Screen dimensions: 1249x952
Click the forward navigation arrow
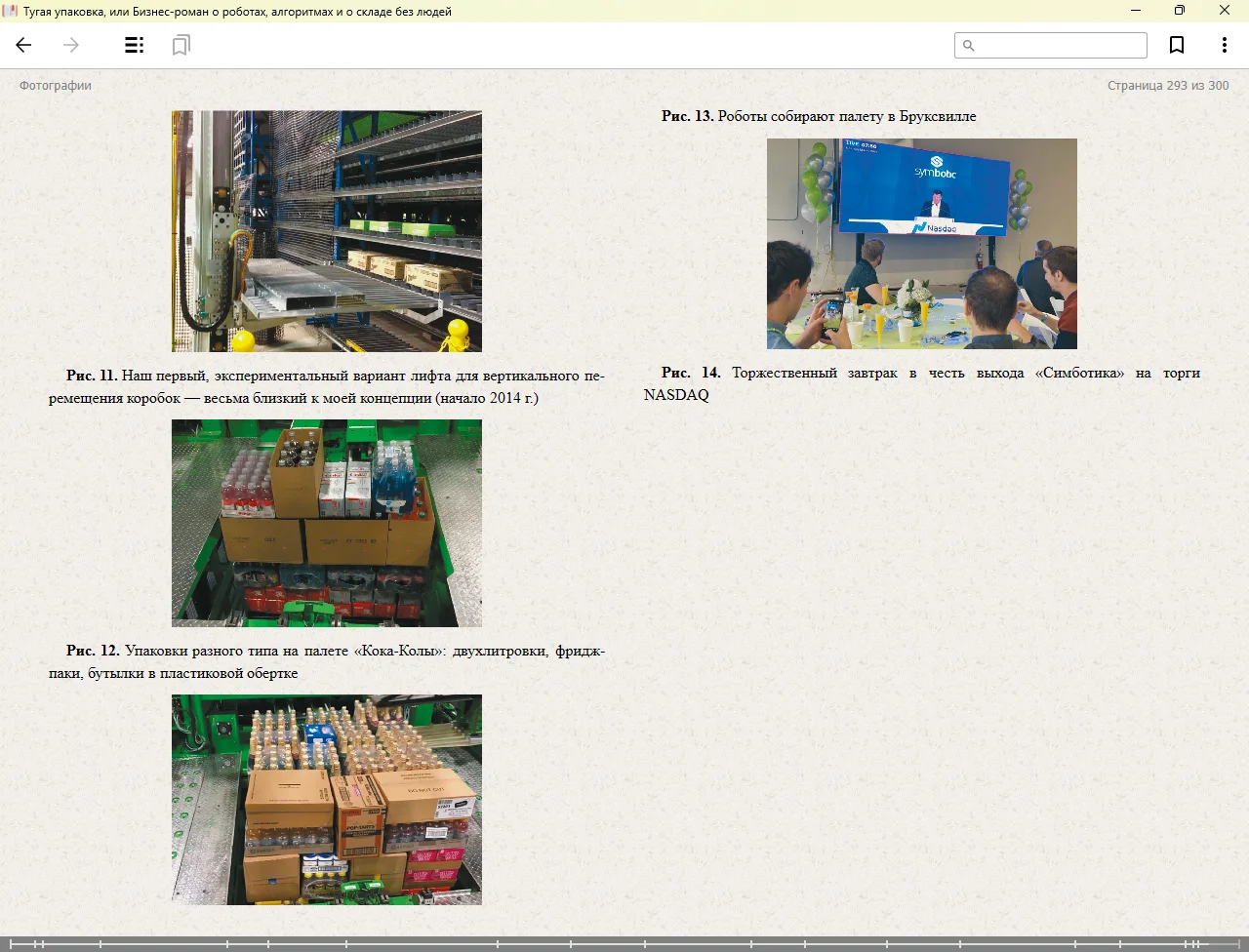71,45
